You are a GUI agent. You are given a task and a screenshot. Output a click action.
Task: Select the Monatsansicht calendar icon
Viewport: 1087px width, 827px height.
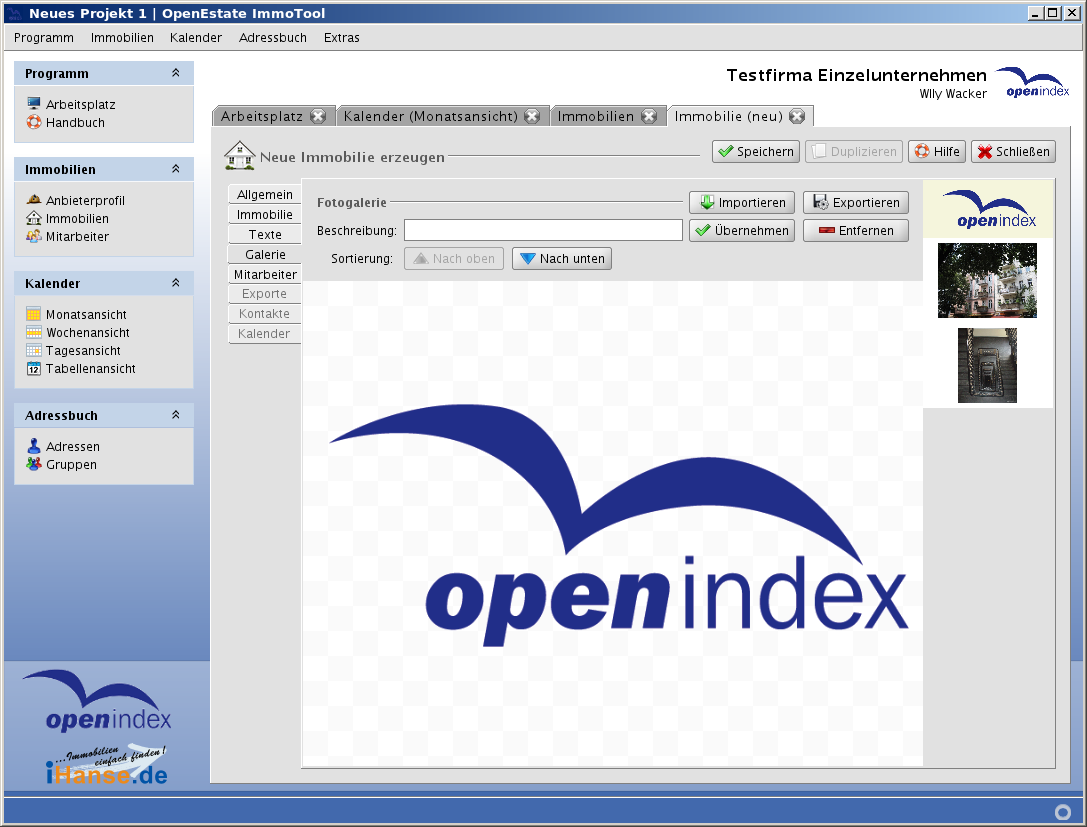pyautogui.click(x=34, y=315)
